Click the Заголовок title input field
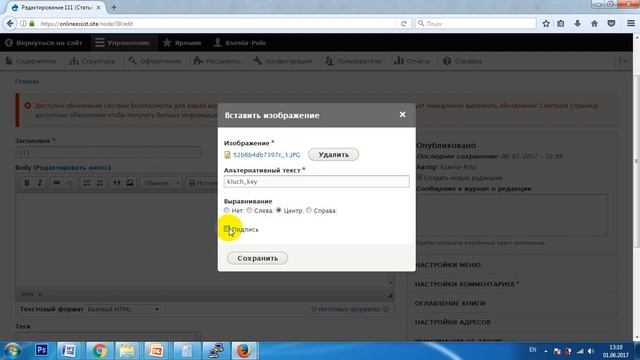 click(x=108, y=152)
